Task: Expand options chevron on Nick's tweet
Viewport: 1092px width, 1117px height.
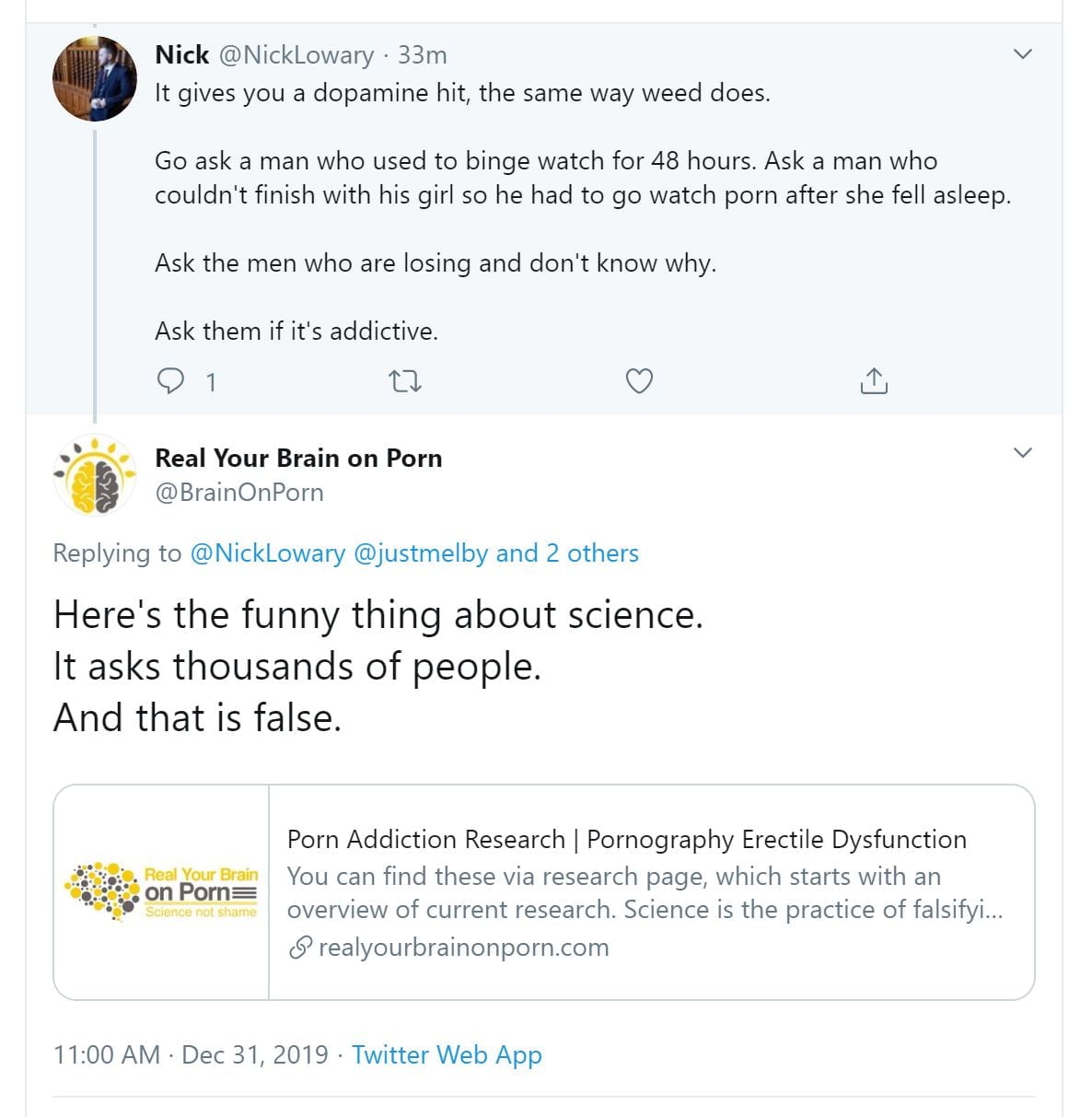Action: coord(1022,54)
